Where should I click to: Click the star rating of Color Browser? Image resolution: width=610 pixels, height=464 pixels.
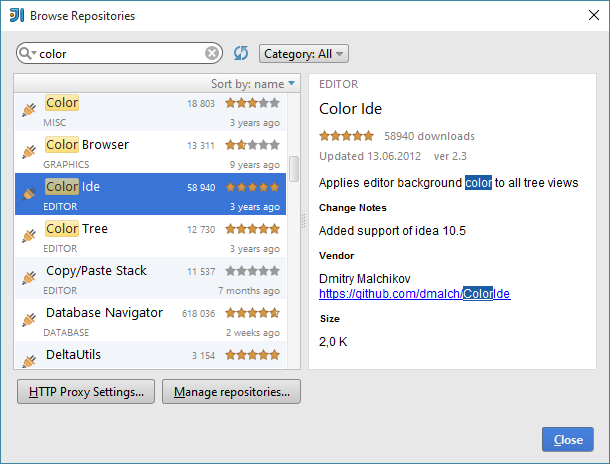coord(252,145)
